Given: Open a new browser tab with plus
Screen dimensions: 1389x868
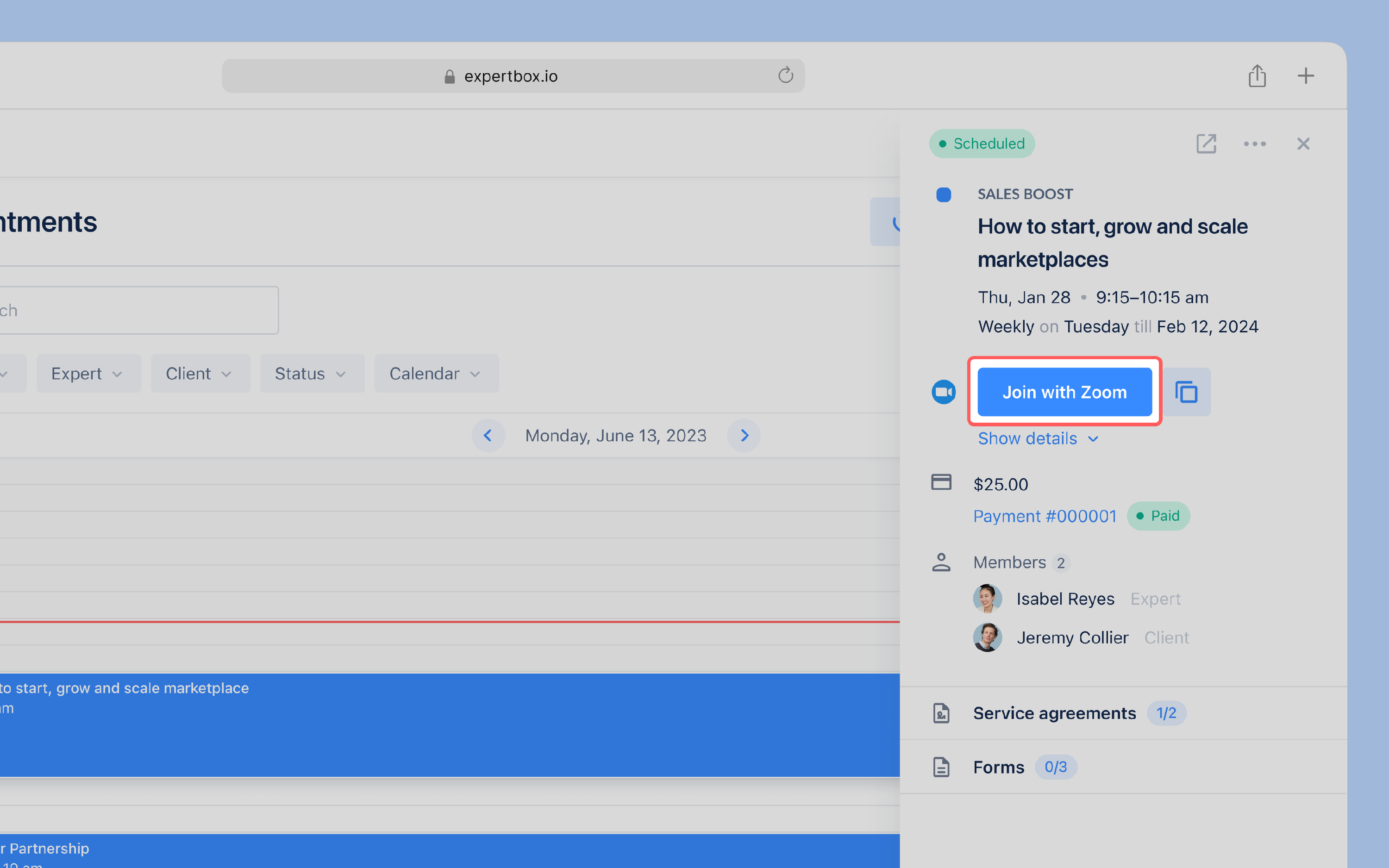Looking at the screenshot, I should [1305, 76].
